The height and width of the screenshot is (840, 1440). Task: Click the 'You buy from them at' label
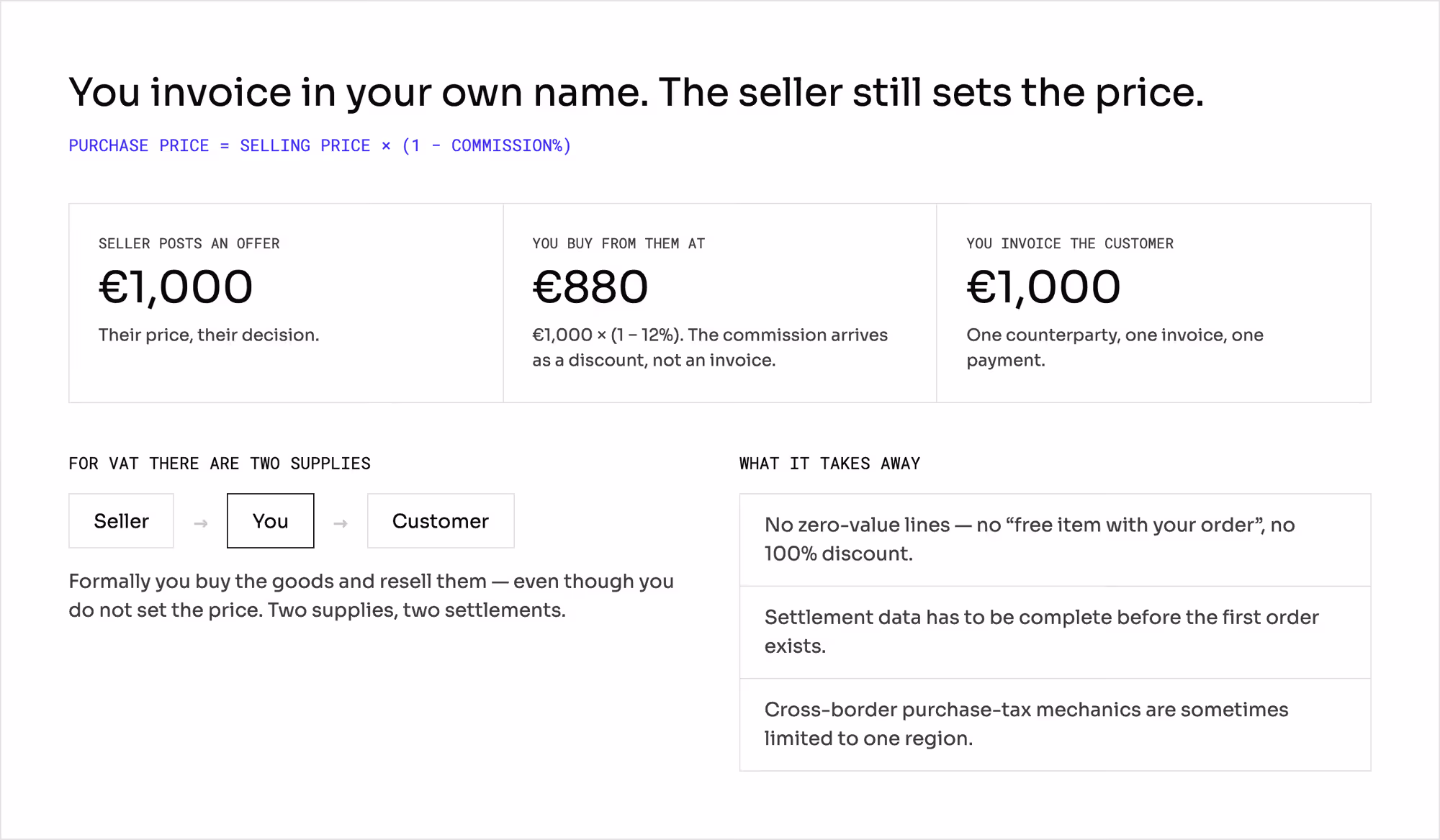(618, 244)
